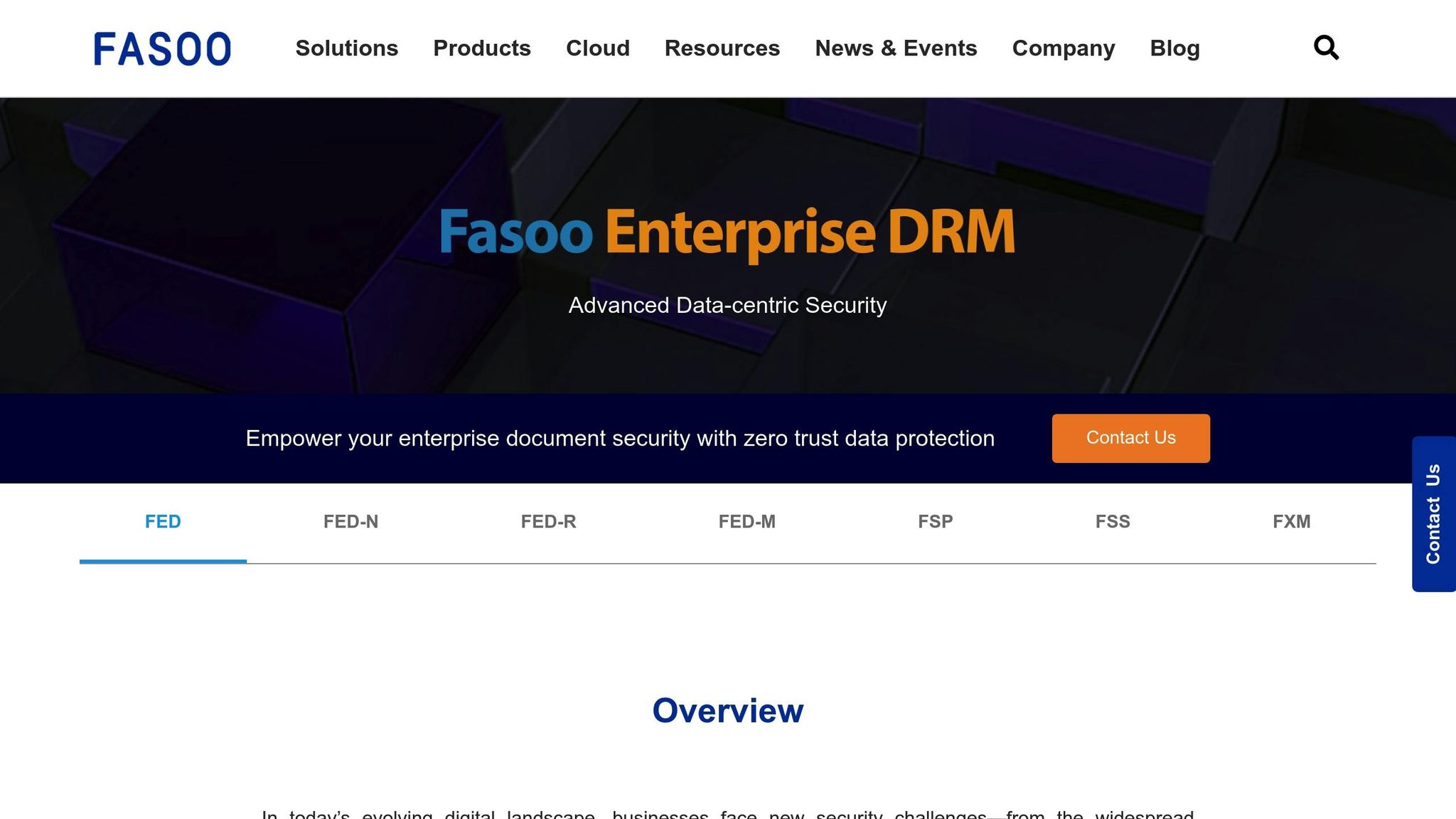Go to the Blog page
The width and height of the screenshot is (1456, 819).
[x=1175, y=48]
